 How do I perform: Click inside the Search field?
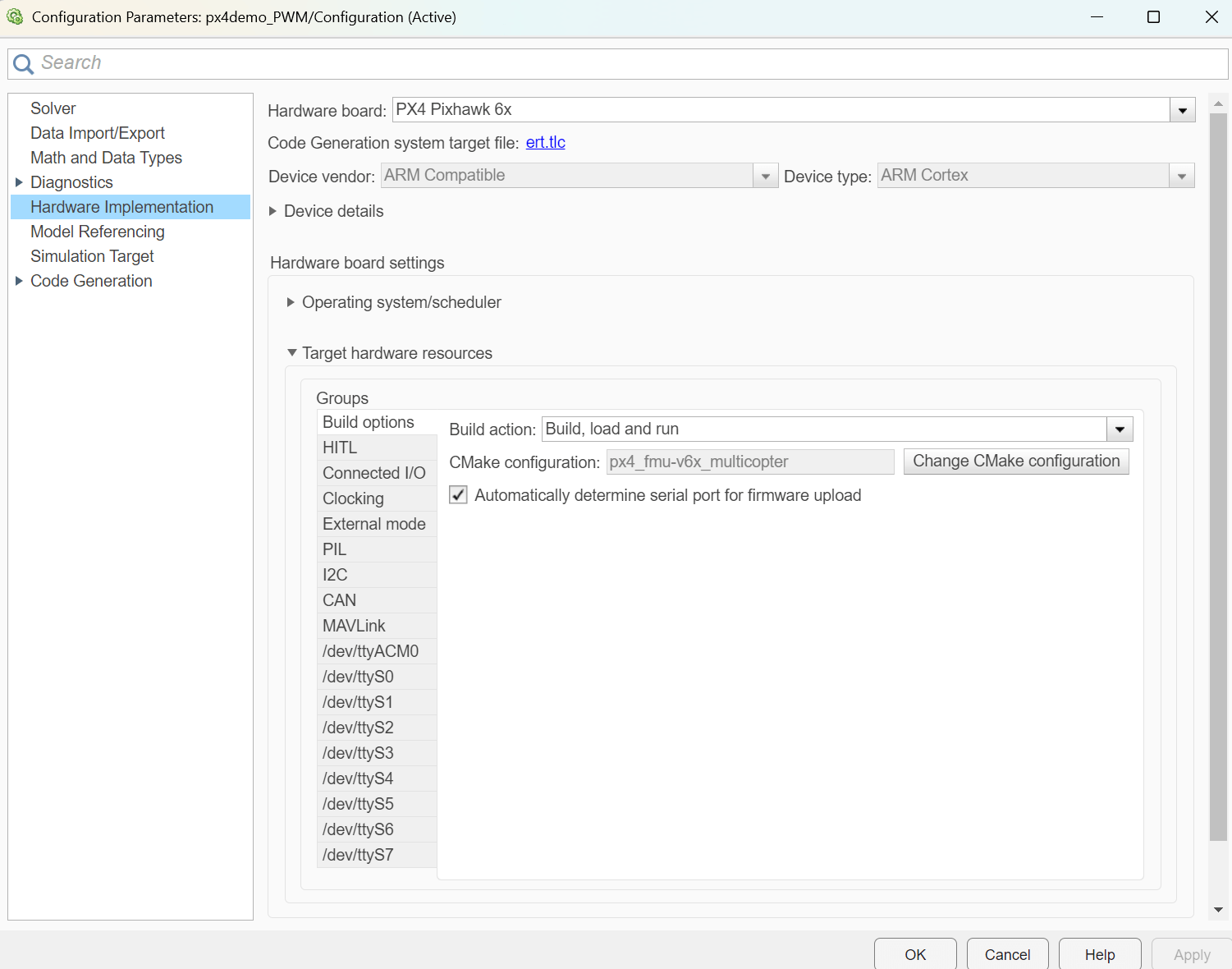coord(246,63)
